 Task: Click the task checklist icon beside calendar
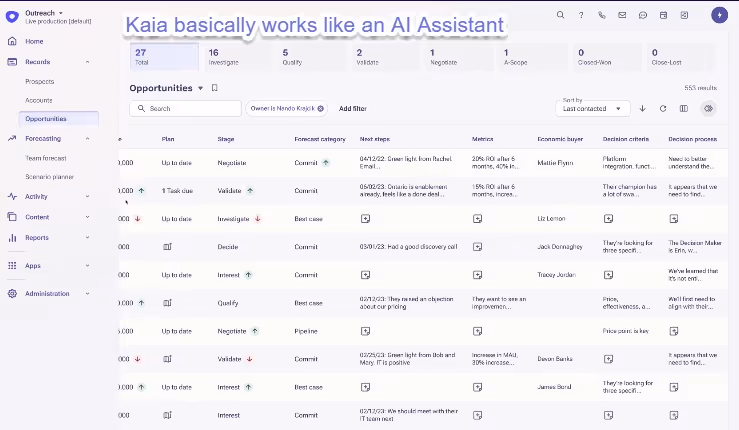(x=684, y=15)
